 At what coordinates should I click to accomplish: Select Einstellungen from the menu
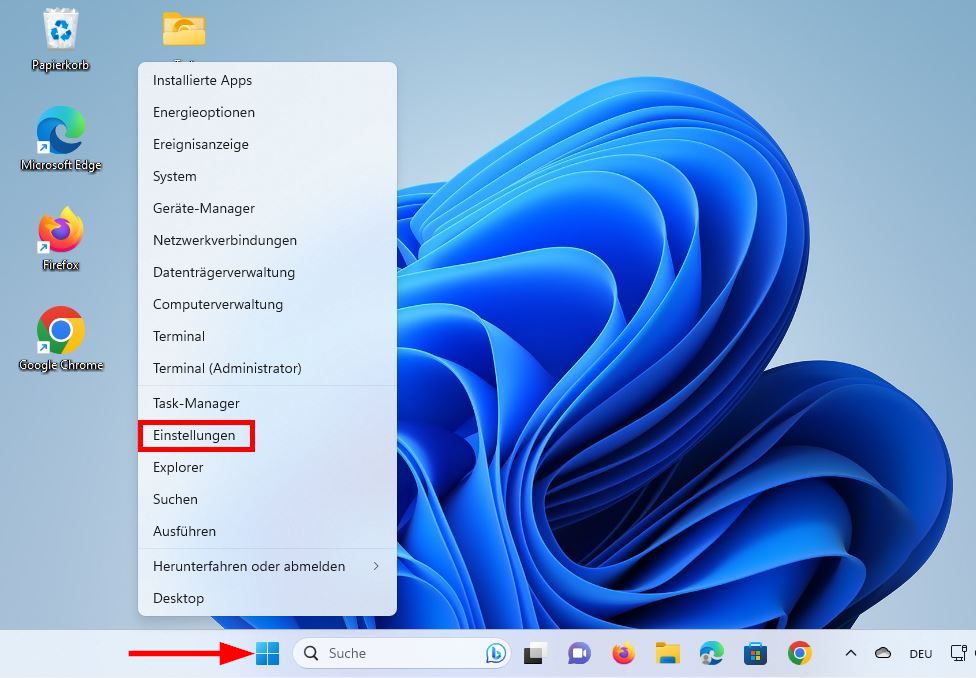[x=196, y=435]
